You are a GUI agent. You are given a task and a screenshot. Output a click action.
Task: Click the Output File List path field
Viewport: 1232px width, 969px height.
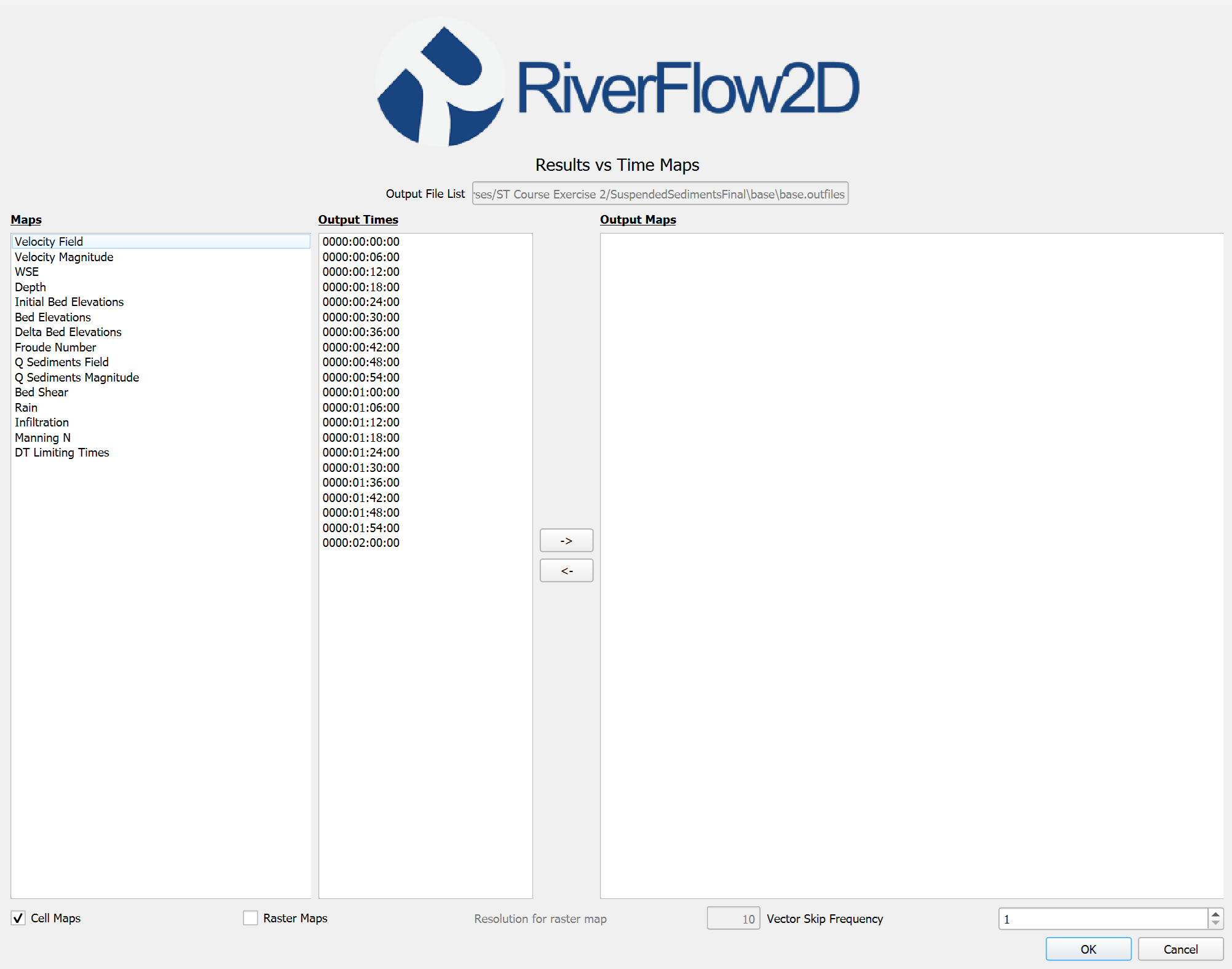pyautogui.click(x=660, y=194)
